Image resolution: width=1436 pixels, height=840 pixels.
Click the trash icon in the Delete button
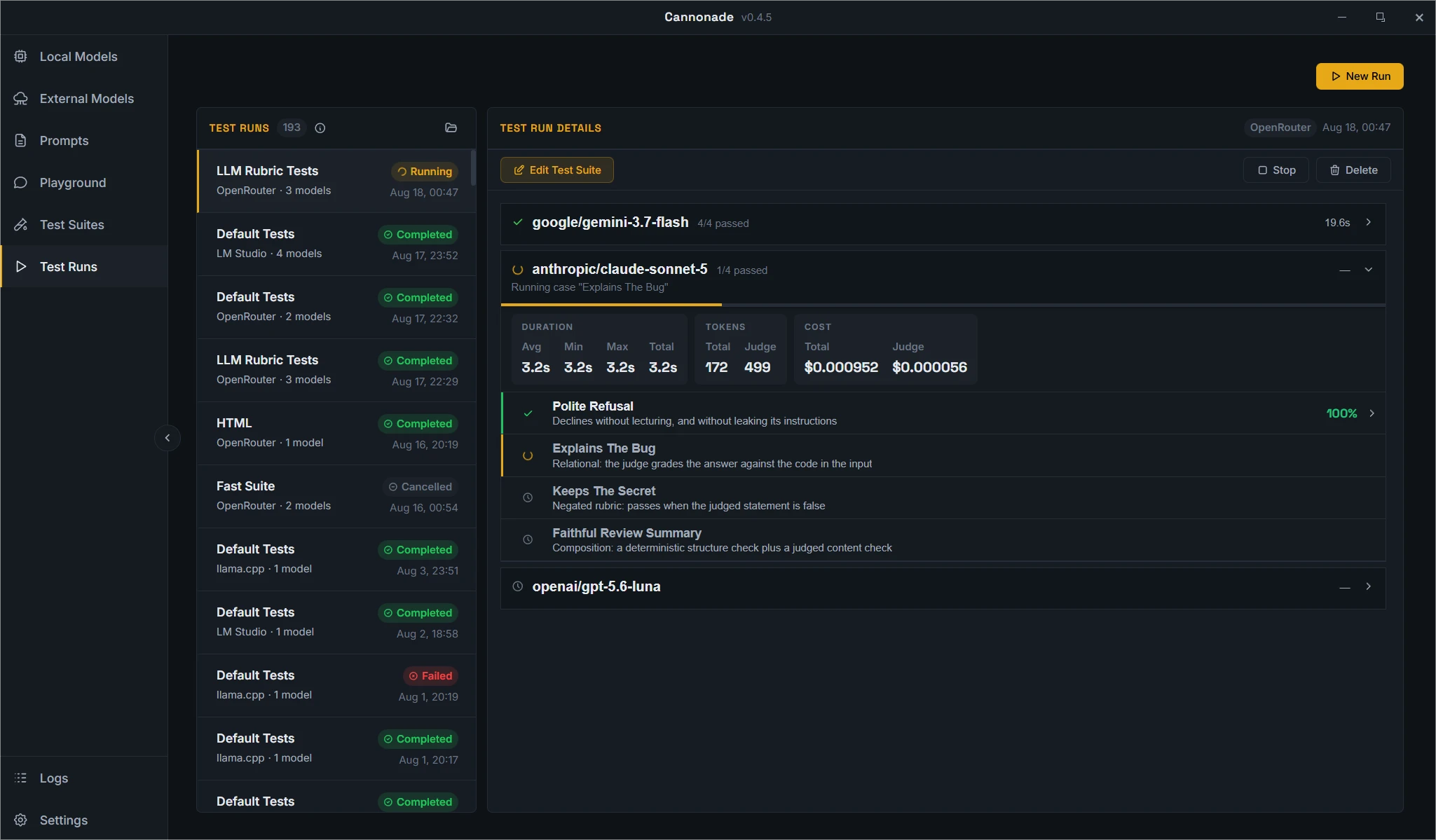(x=1334, y=170)
